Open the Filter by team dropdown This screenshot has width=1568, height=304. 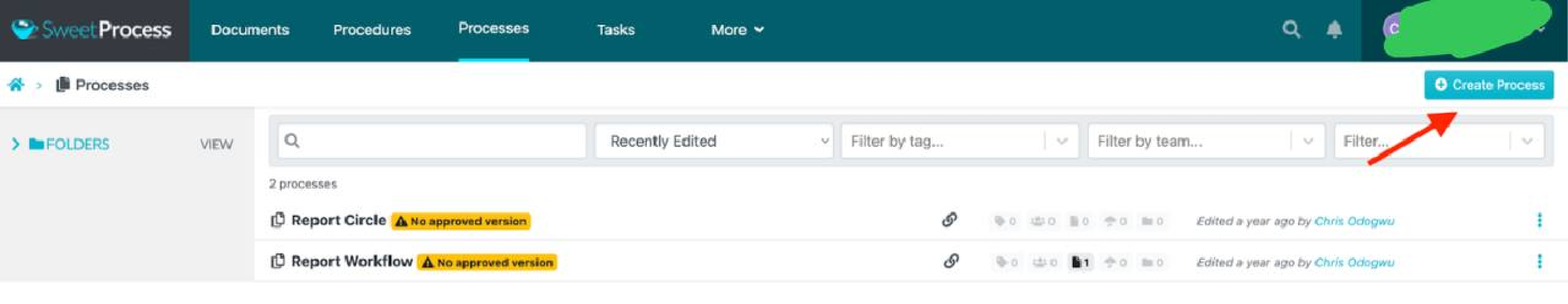click(x=1205, y=141)
